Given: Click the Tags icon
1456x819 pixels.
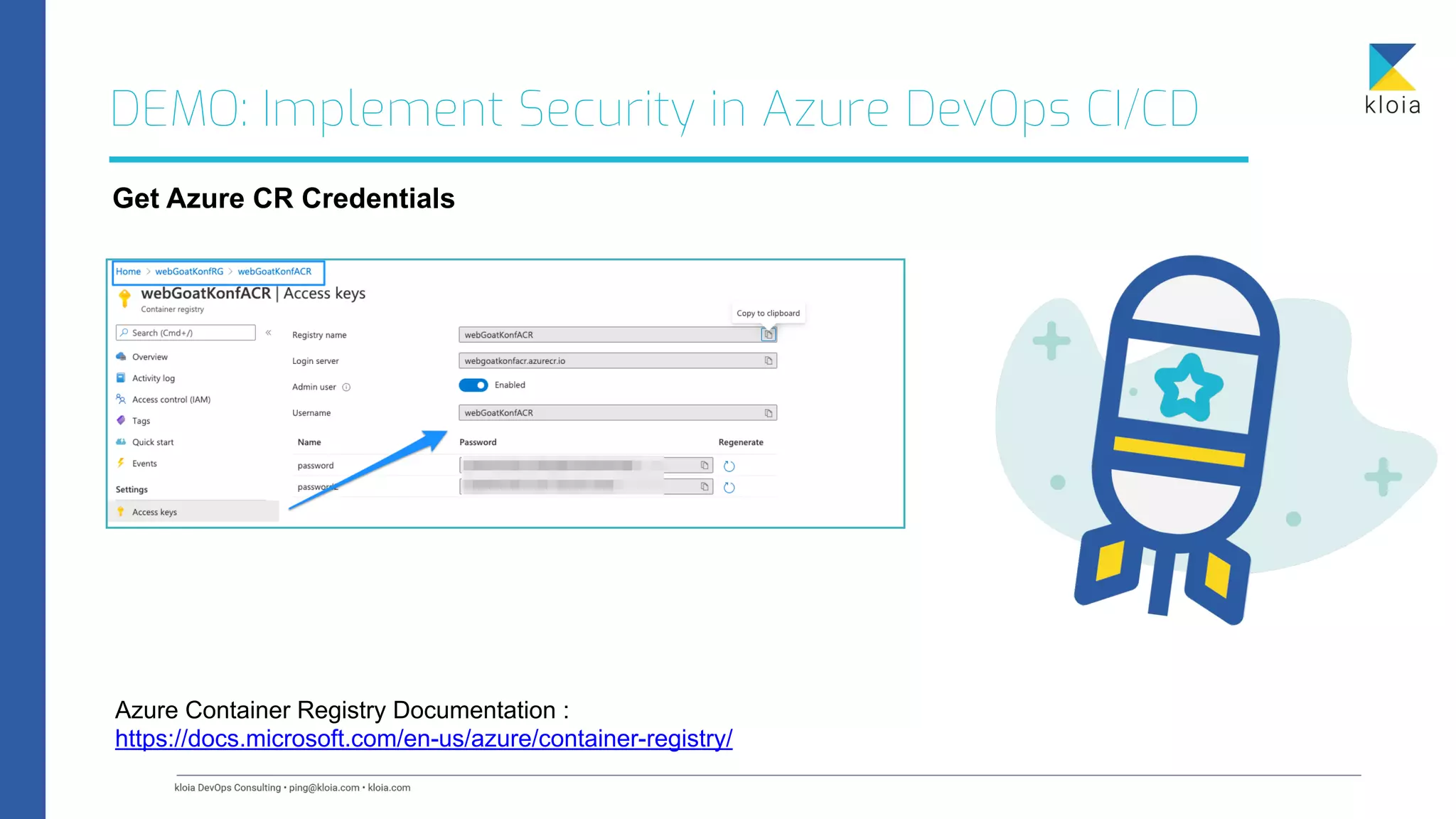Looking at the screenshot, I should 121,420.
